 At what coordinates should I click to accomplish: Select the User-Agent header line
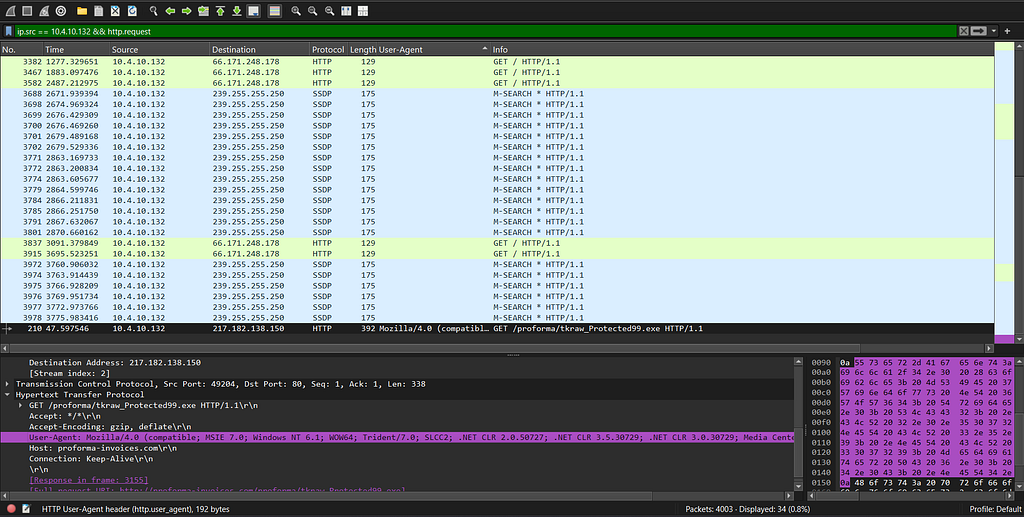tap(397, 437)
